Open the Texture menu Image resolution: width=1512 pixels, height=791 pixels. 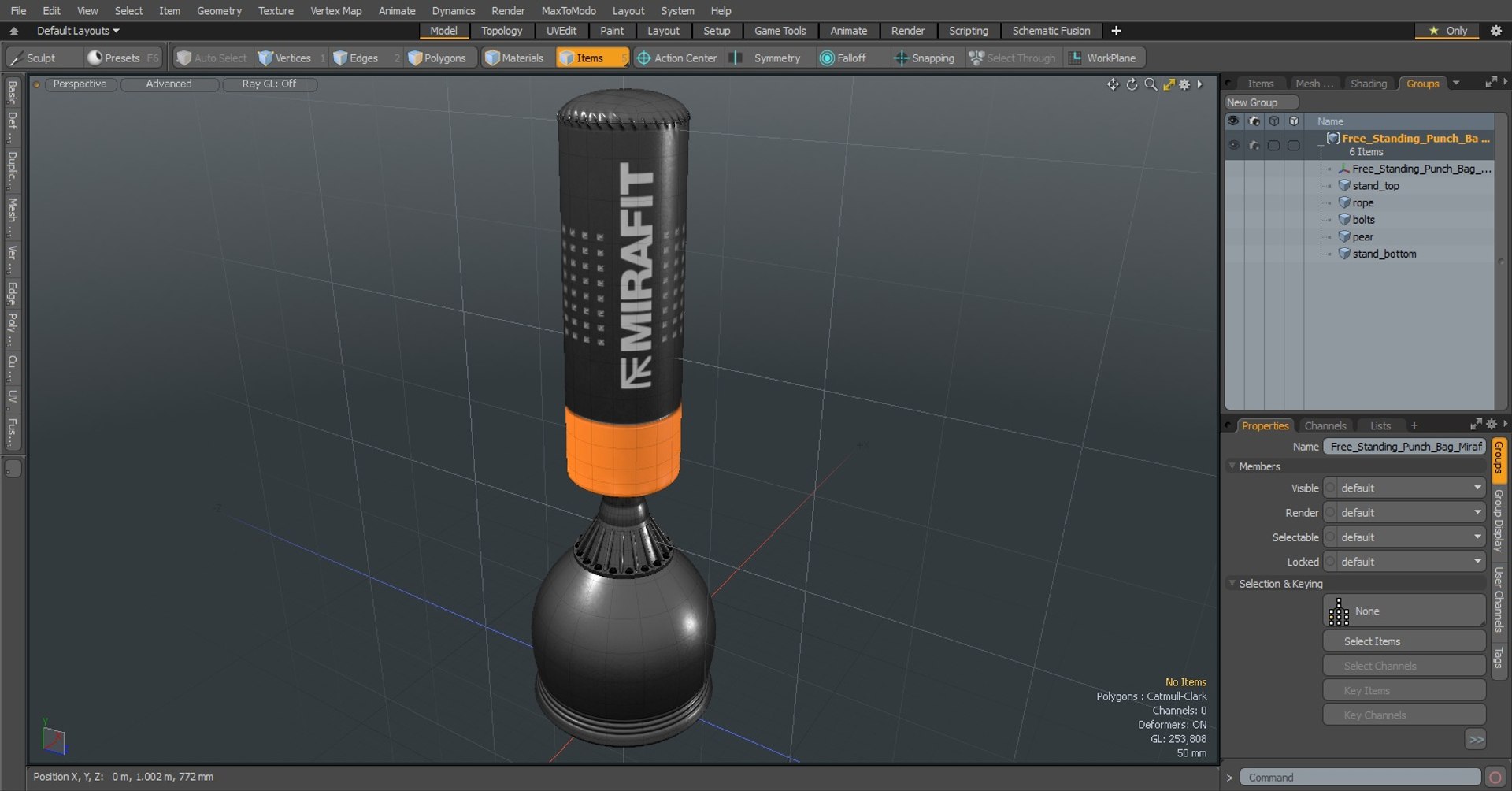point(276,10)
